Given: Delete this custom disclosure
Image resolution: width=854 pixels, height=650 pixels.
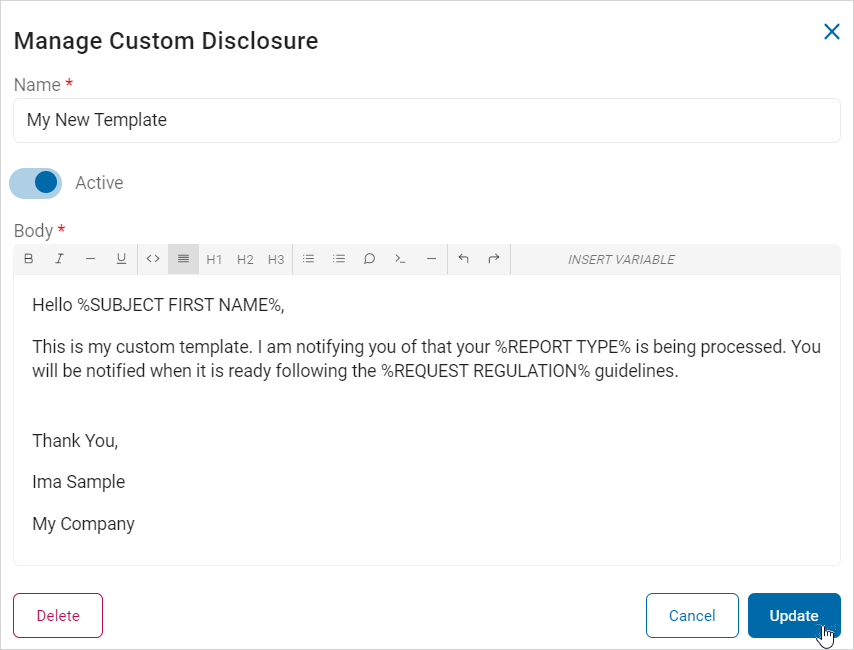Looking at the screenshot, I should click(x=58, y=615).
